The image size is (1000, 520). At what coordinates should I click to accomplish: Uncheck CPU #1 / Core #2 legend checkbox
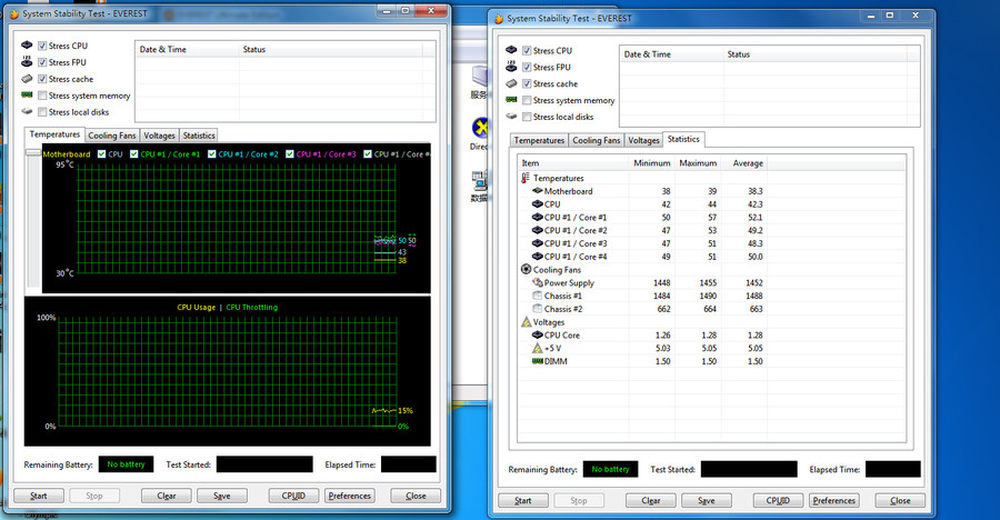tap(212, 154)
